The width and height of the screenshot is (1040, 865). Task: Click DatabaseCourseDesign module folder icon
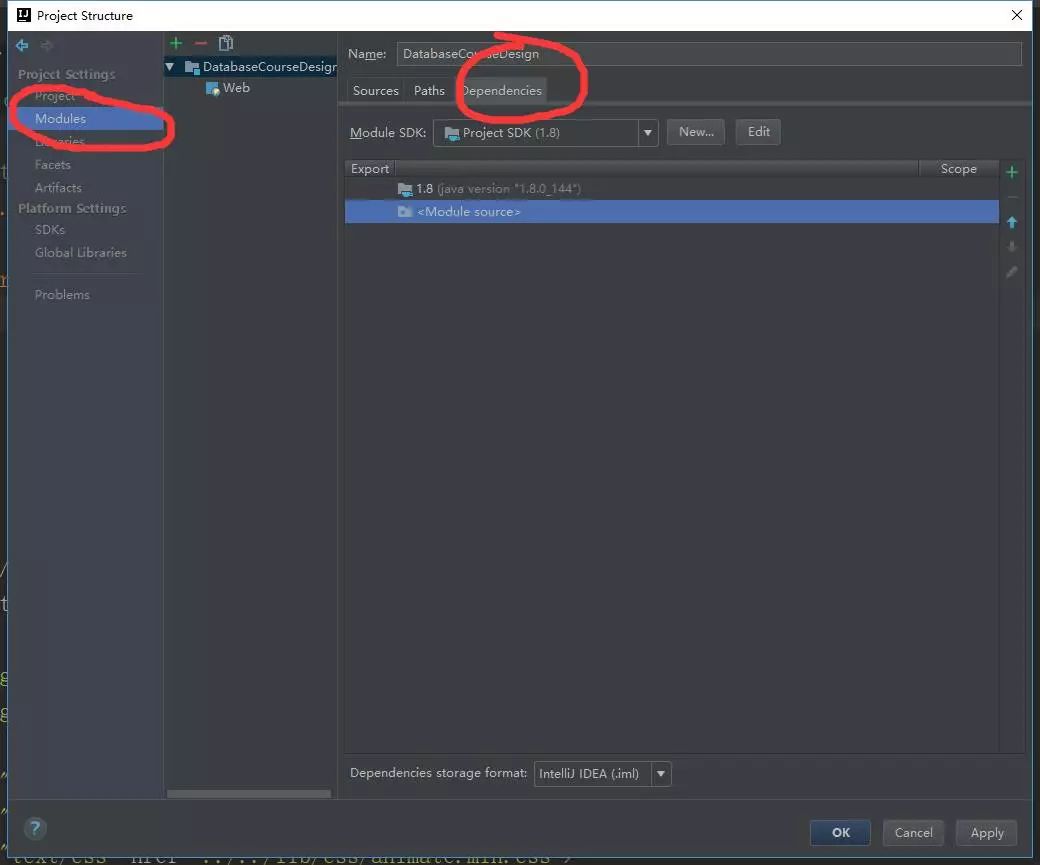[x=192, y=66]
